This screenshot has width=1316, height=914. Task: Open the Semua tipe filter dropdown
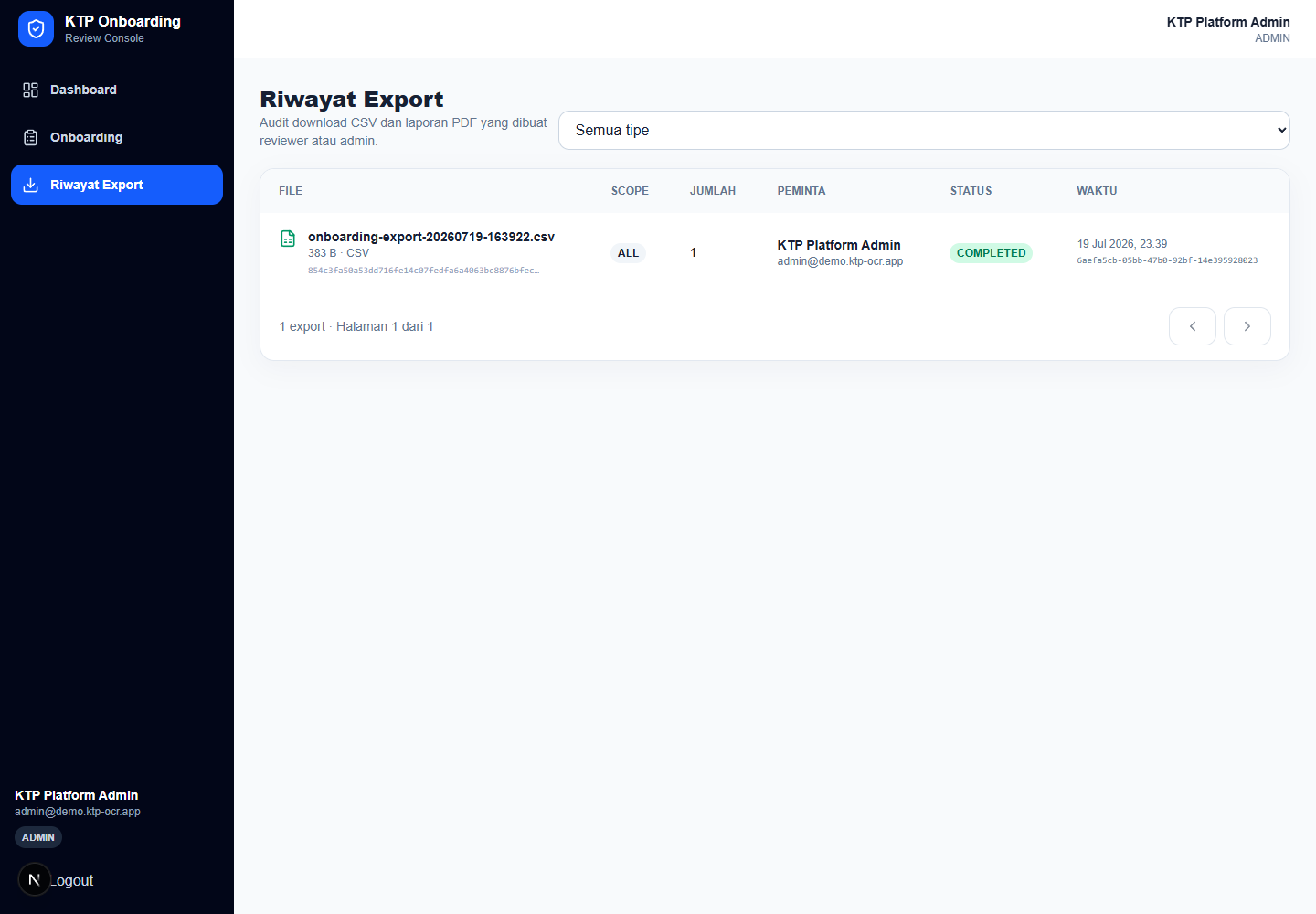tap(924, 130)
